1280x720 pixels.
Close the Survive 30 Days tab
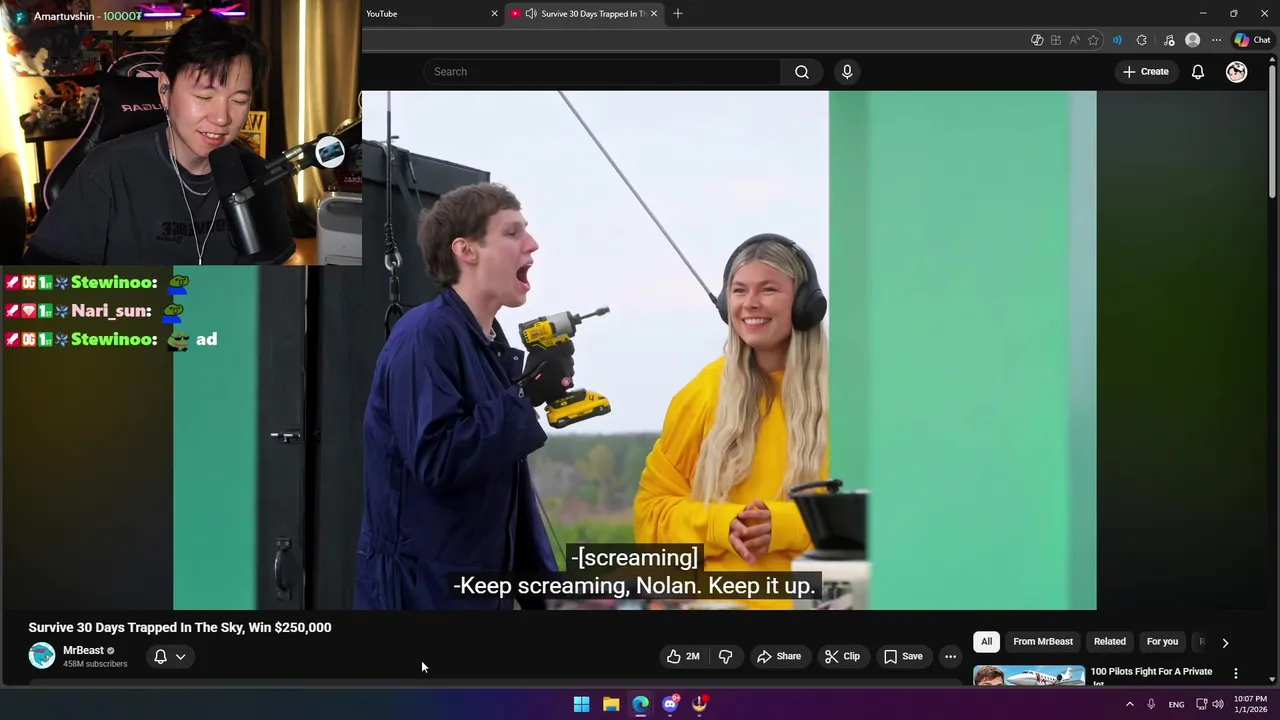[x=654, y=13]
